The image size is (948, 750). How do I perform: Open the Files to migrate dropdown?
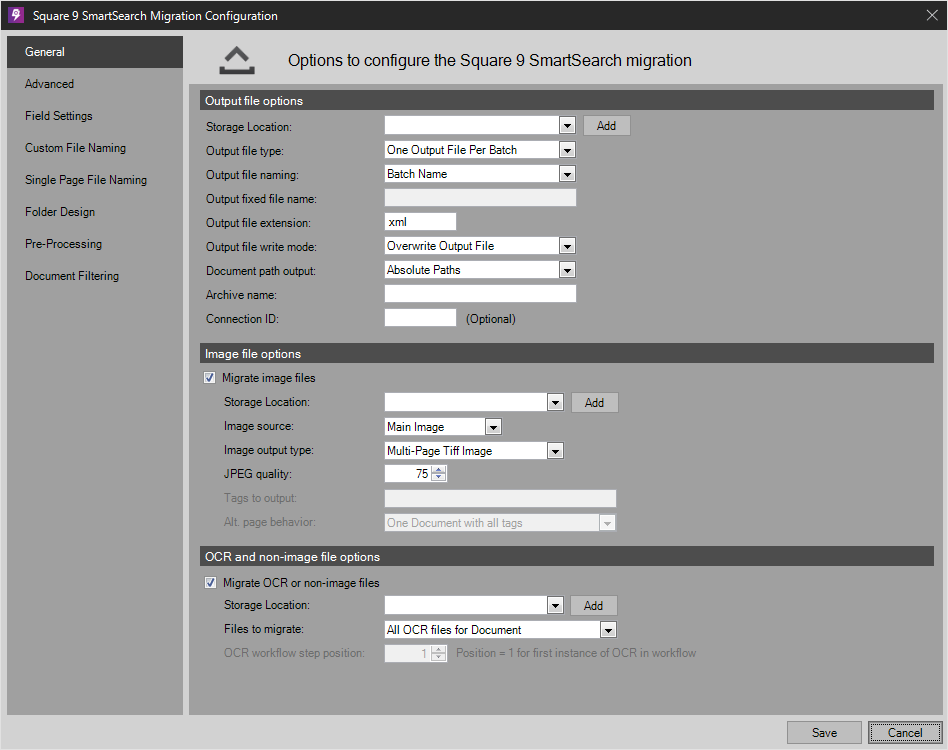click(x=608, y=630)
